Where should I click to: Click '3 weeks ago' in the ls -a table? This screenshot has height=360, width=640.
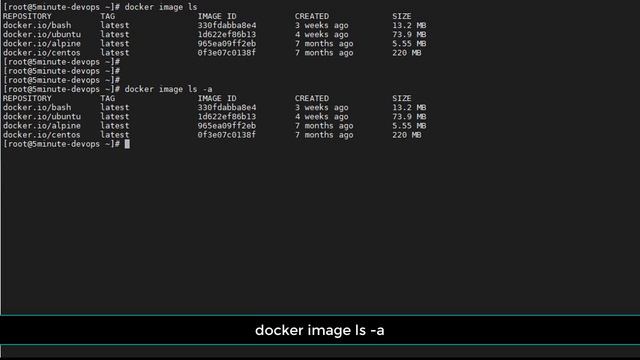[x=322, y=107]
